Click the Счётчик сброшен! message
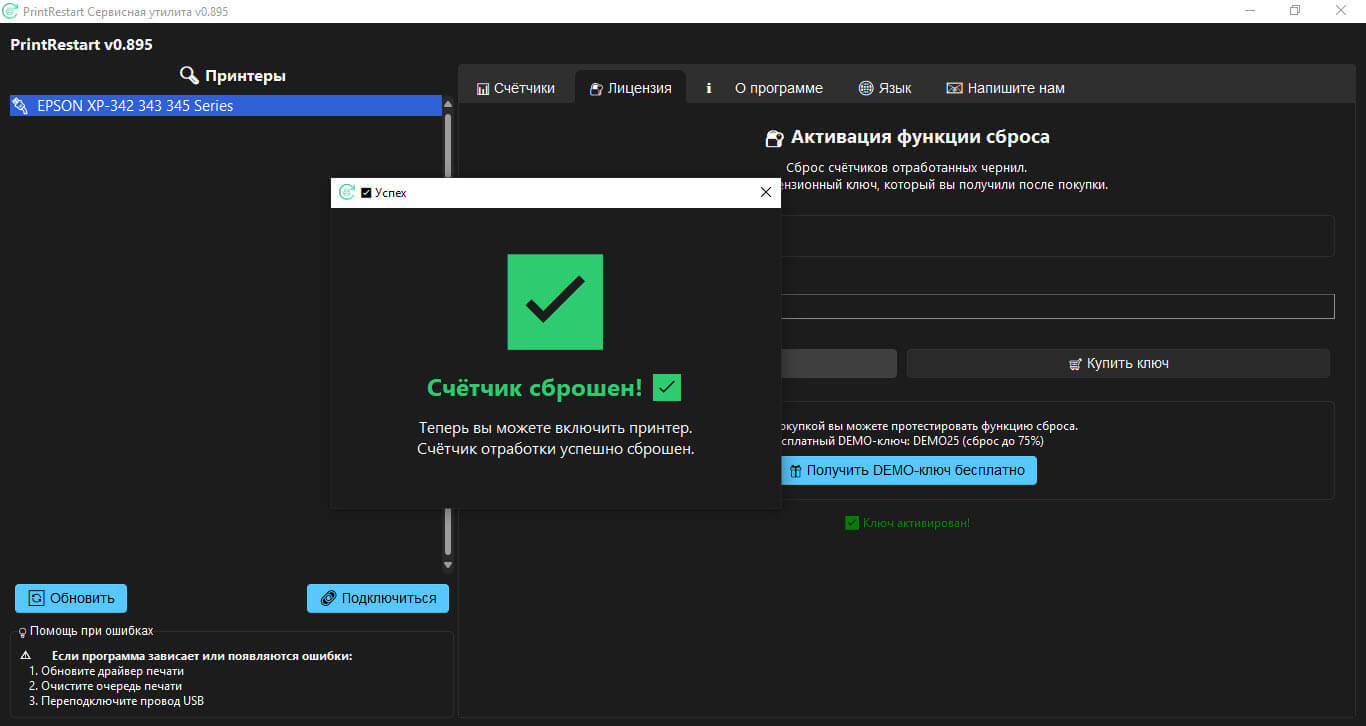Viewport: 1366px width, 726px height. tap(535, 388)
